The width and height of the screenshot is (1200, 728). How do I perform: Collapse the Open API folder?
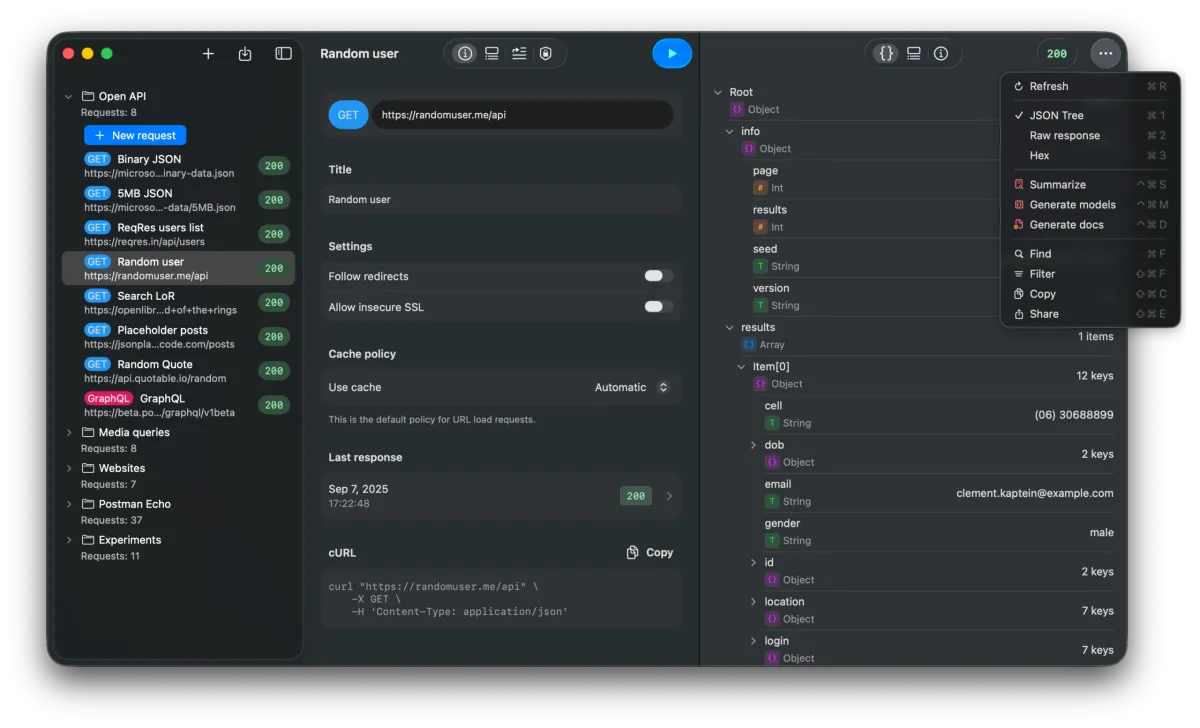[68, 95]
